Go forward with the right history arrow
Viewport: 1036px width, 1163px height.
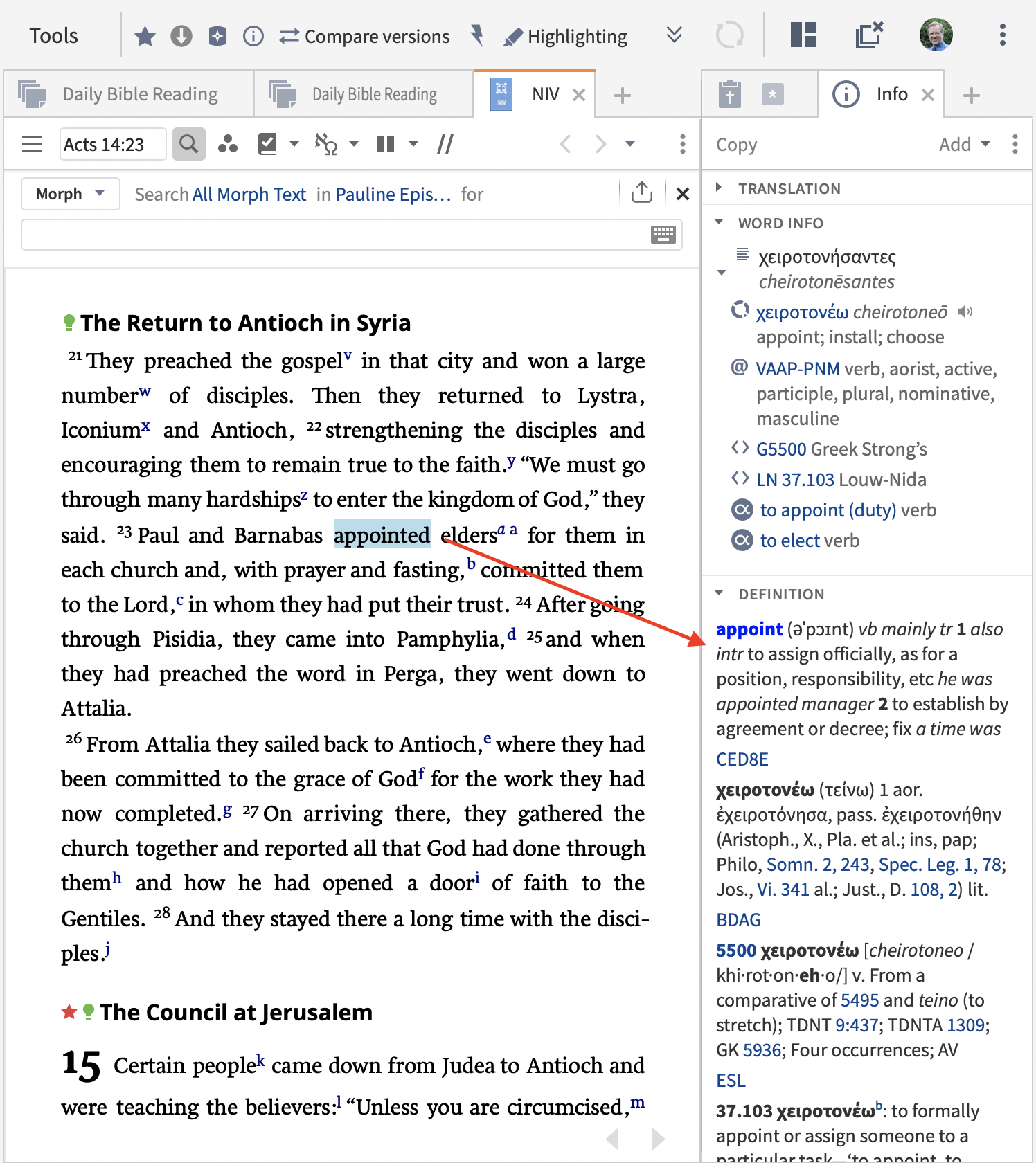click(x=600, y=144)
